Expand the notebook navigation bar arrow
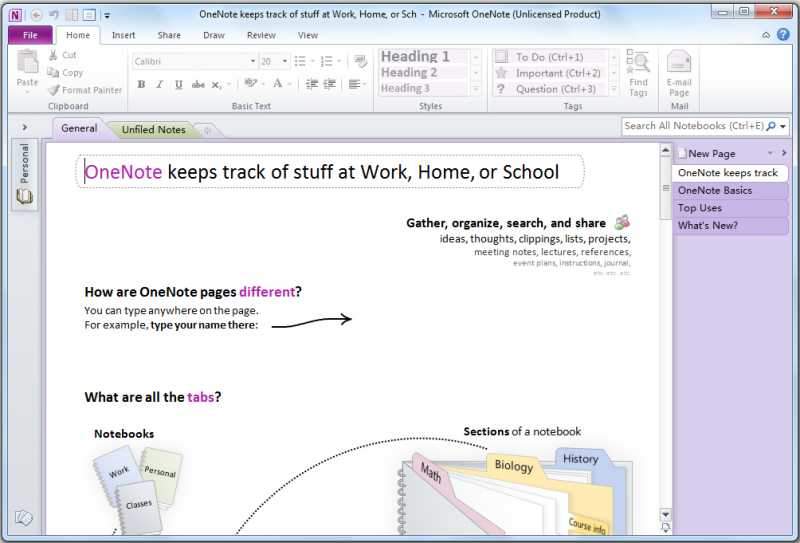The image size is (800, 543). click(24, 128)
